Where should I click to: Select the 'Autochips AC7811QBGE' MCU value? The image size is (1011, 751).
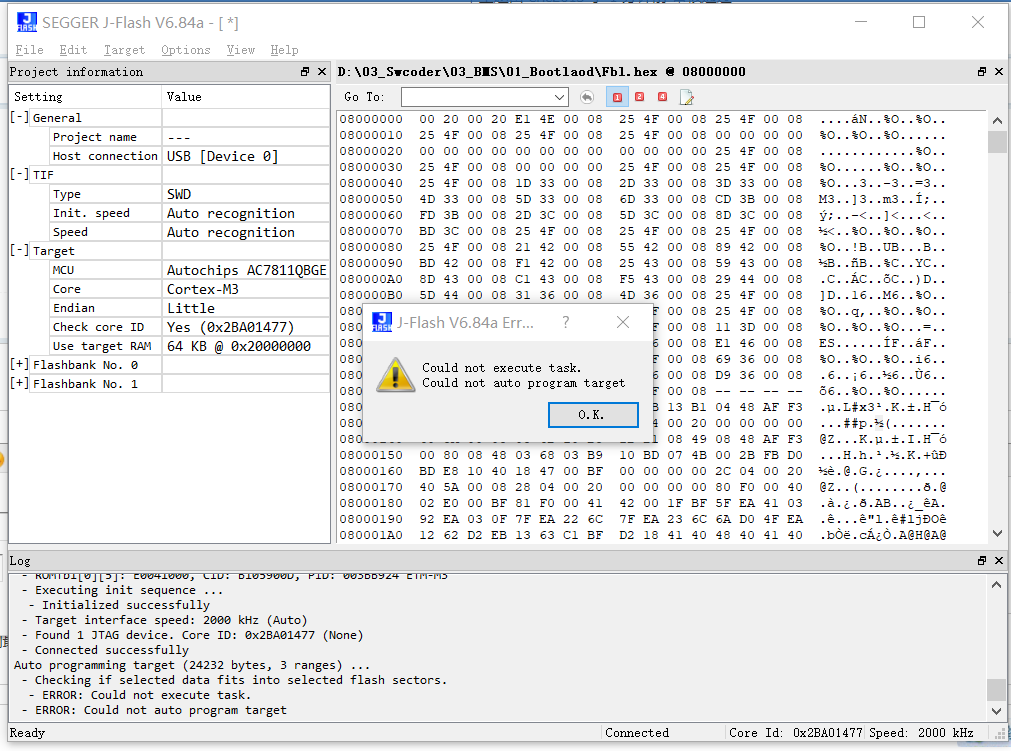click(x=247, y=270)
